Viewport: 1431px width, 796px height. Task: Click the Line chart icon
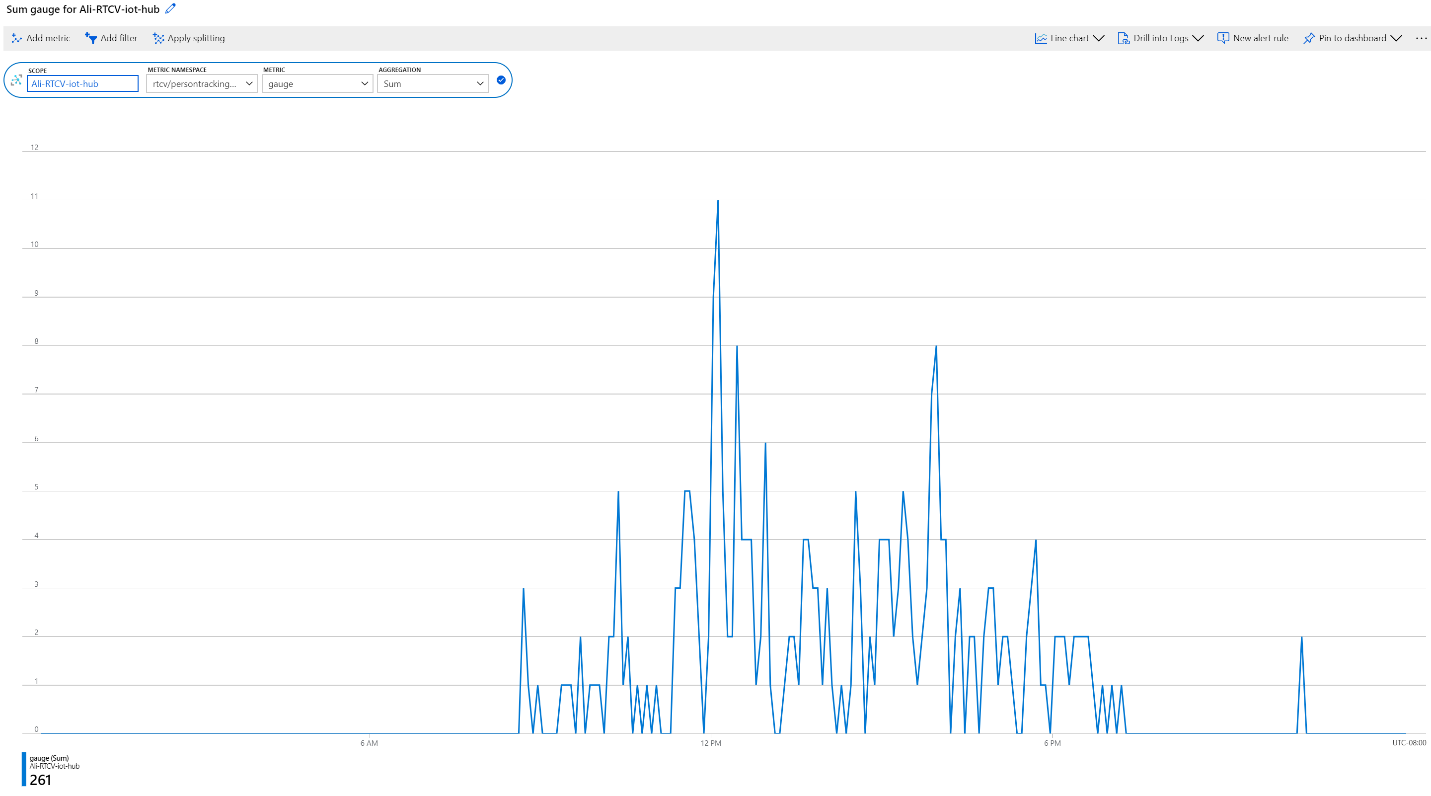click(1041, 38)
